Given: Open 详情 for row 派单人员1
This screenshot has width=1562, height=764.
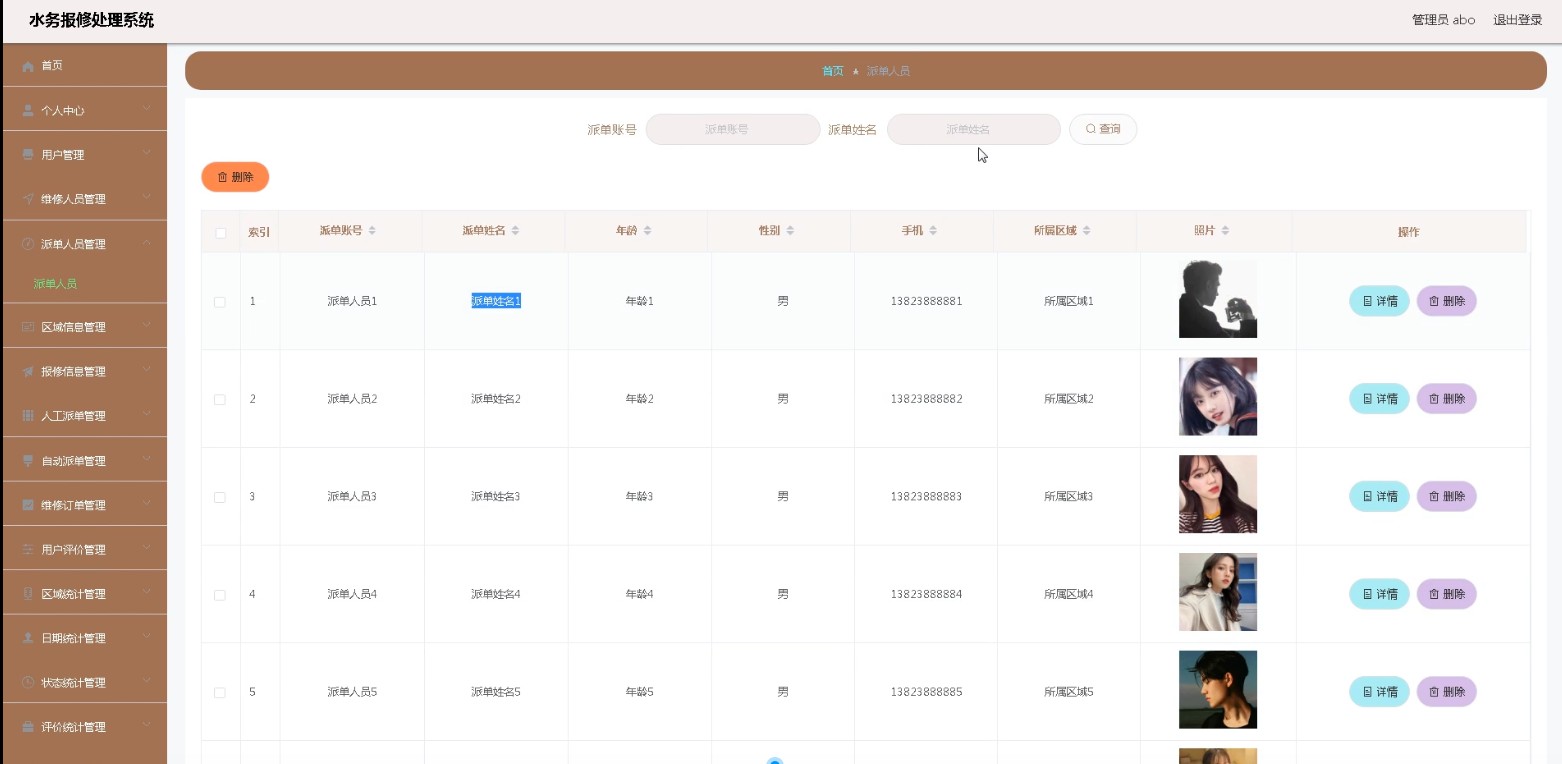Looking at the screenshot, I should [x=1379, y=301].
